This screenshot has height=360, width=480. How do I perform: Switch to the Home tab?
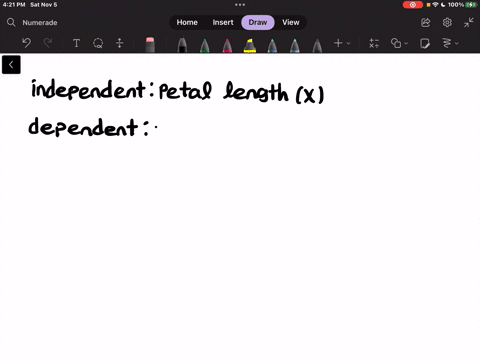[187, 22]
